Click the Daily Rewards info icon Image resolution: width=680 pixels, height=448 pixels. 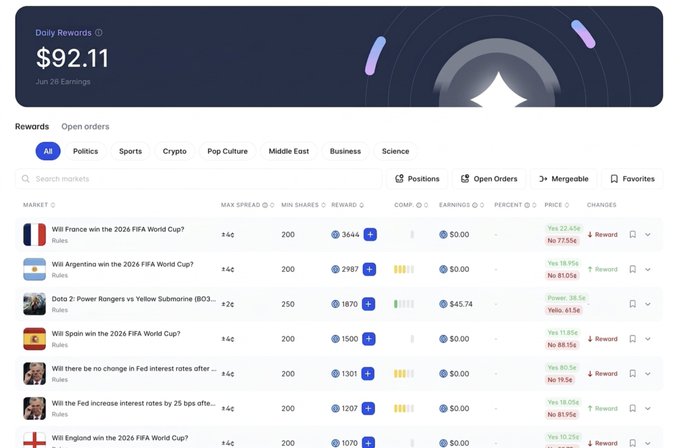tap(99, 33)
